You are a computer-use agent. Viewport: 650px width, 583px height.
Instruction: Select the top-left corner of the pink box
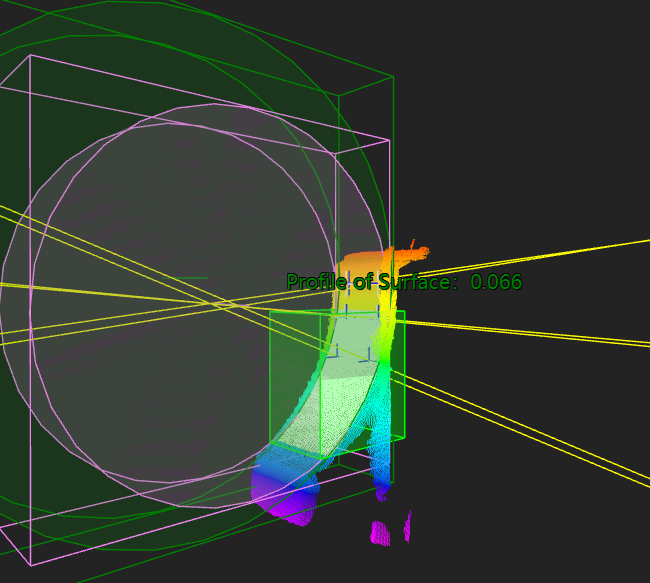click(x=31, y=56)
